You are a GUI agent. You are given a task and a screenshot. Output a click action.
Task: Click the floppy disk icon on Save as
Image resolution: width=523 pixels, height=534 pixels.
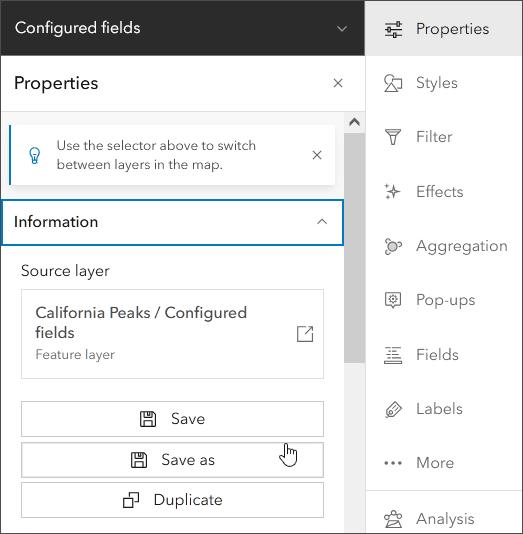tap(139, 460)
